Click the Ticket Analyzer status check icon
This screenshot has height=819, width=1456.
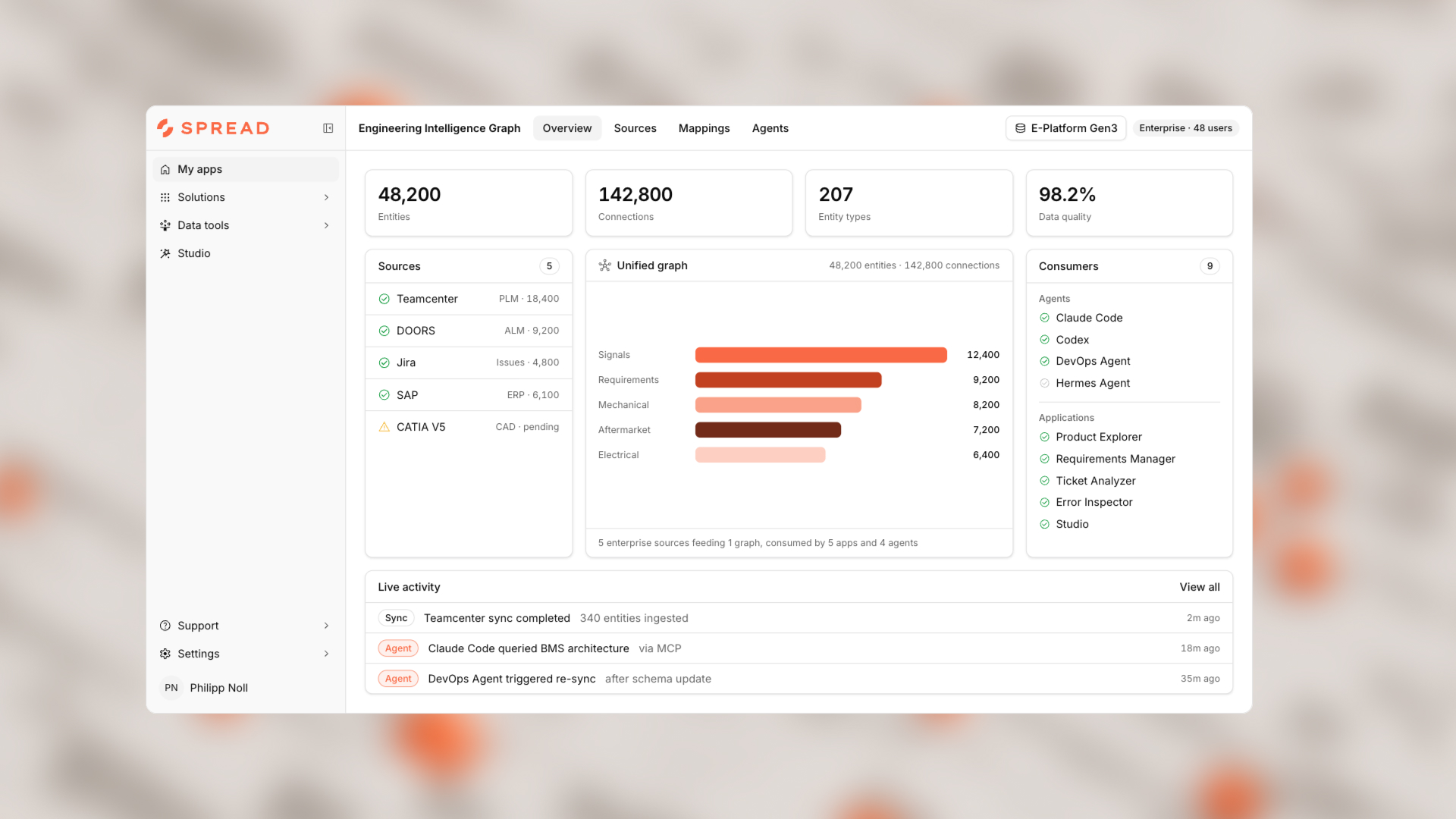tap(1044, 481)
